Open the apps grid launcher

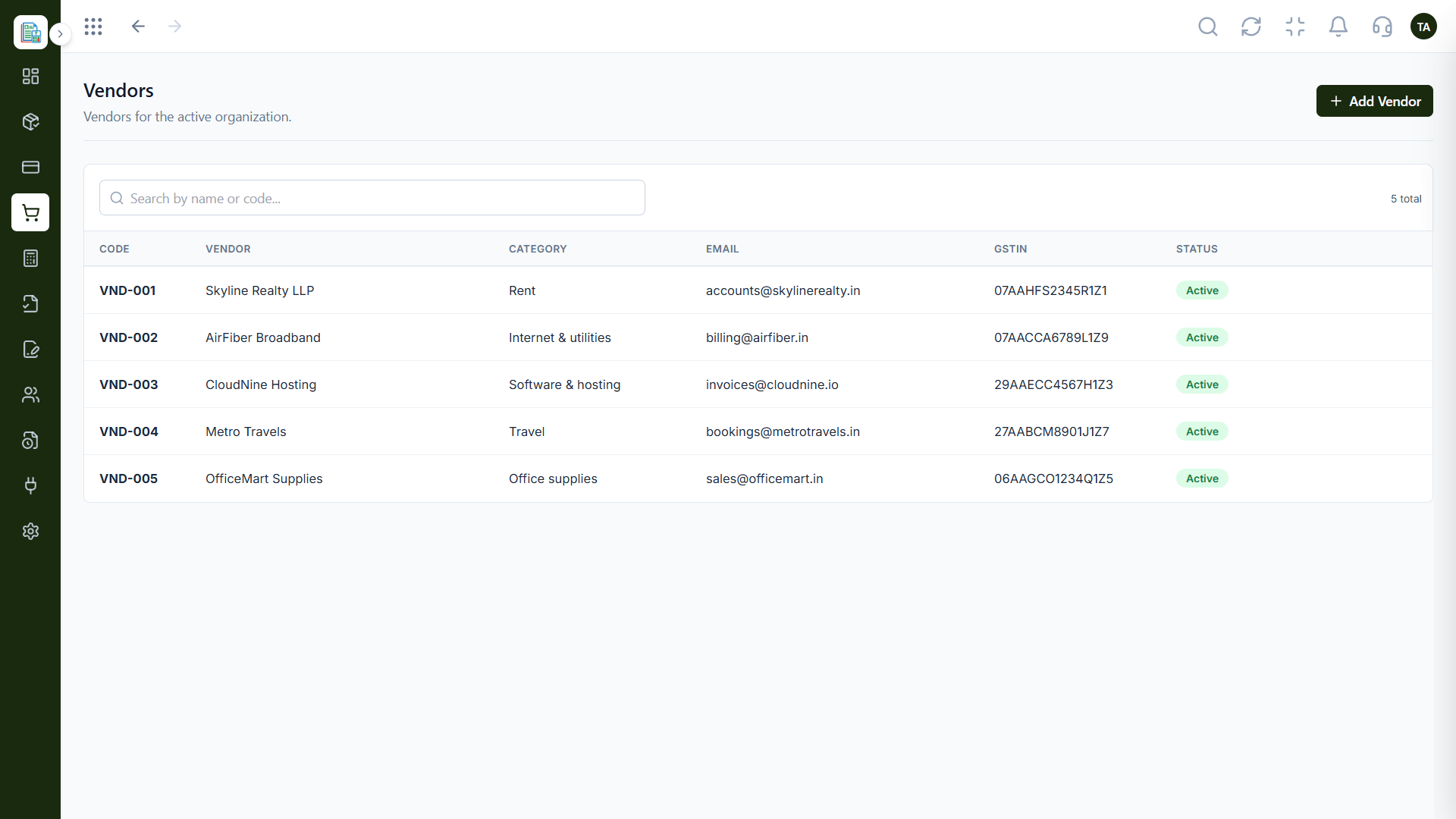coord(93,27)
